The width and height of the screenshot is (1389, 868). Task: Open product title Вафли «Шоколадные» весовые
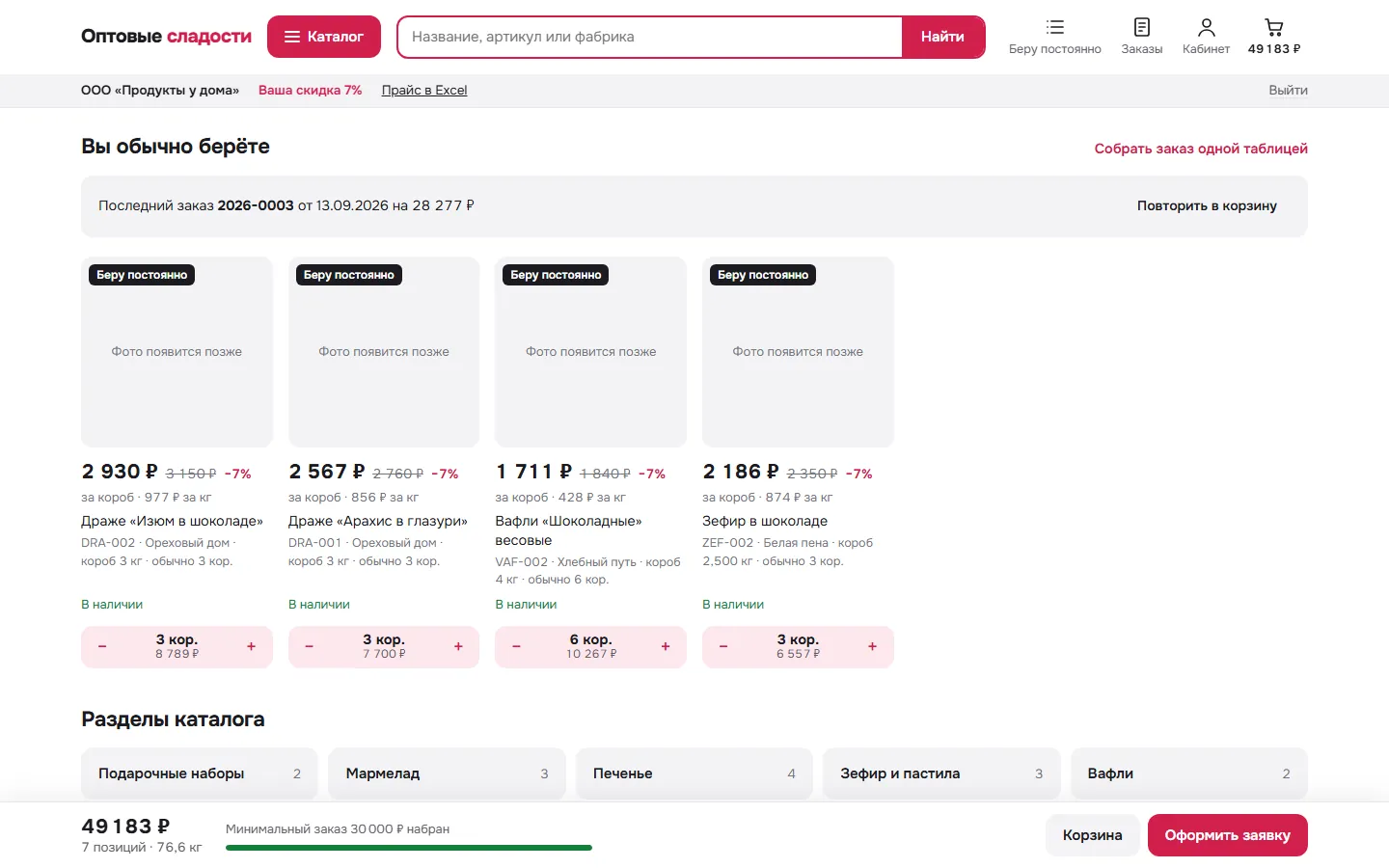(x=568, y=530)
